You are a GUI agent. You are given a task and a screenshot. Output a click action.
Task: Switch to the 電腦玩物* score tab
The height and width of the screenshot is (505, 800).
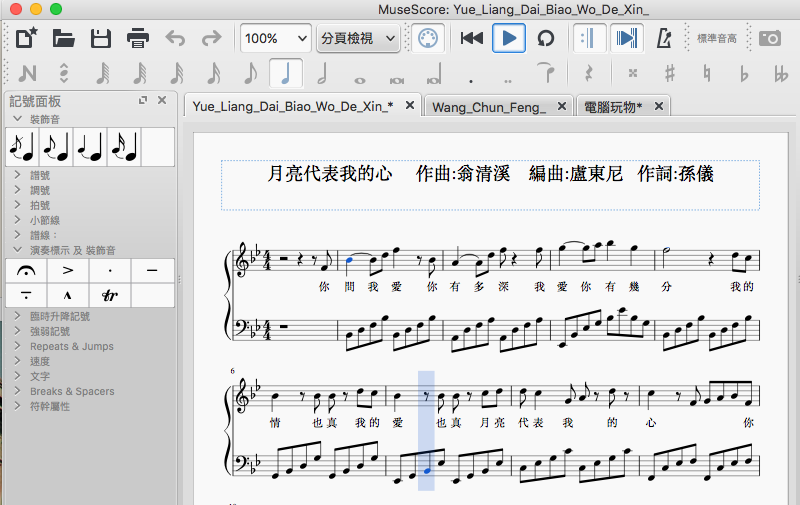(613, 106)
